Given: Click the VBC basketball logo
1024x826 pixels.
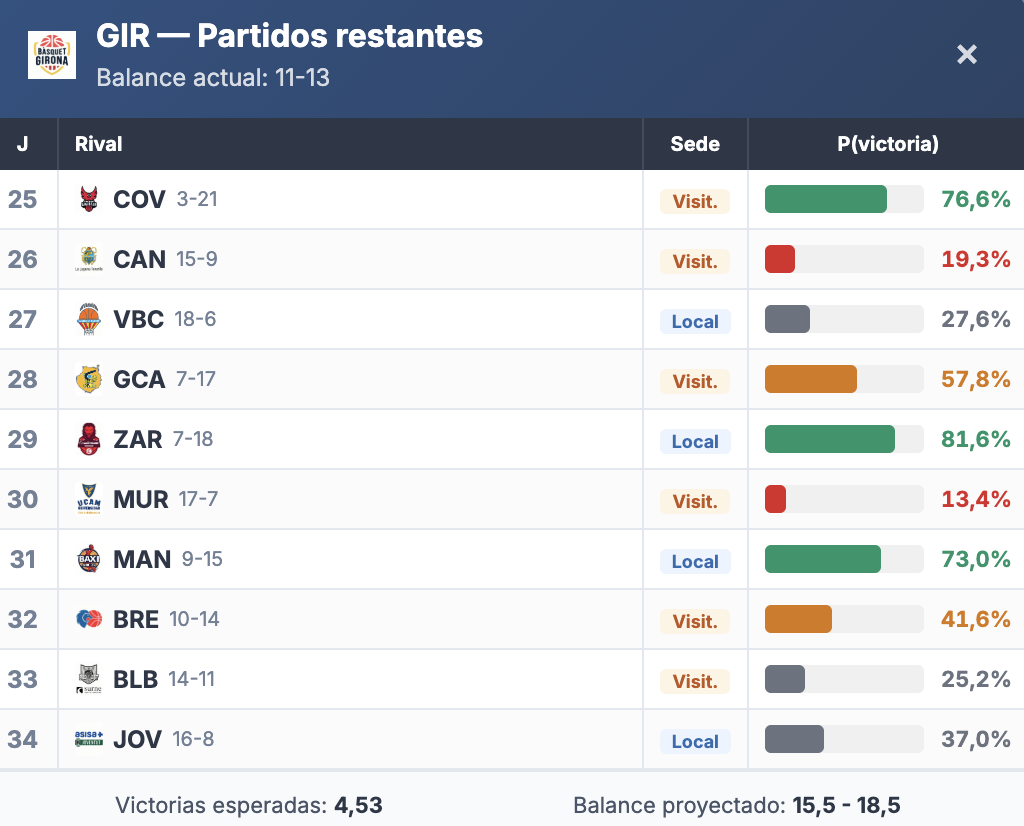Looking at the screenshot, I should coord(89,319).
